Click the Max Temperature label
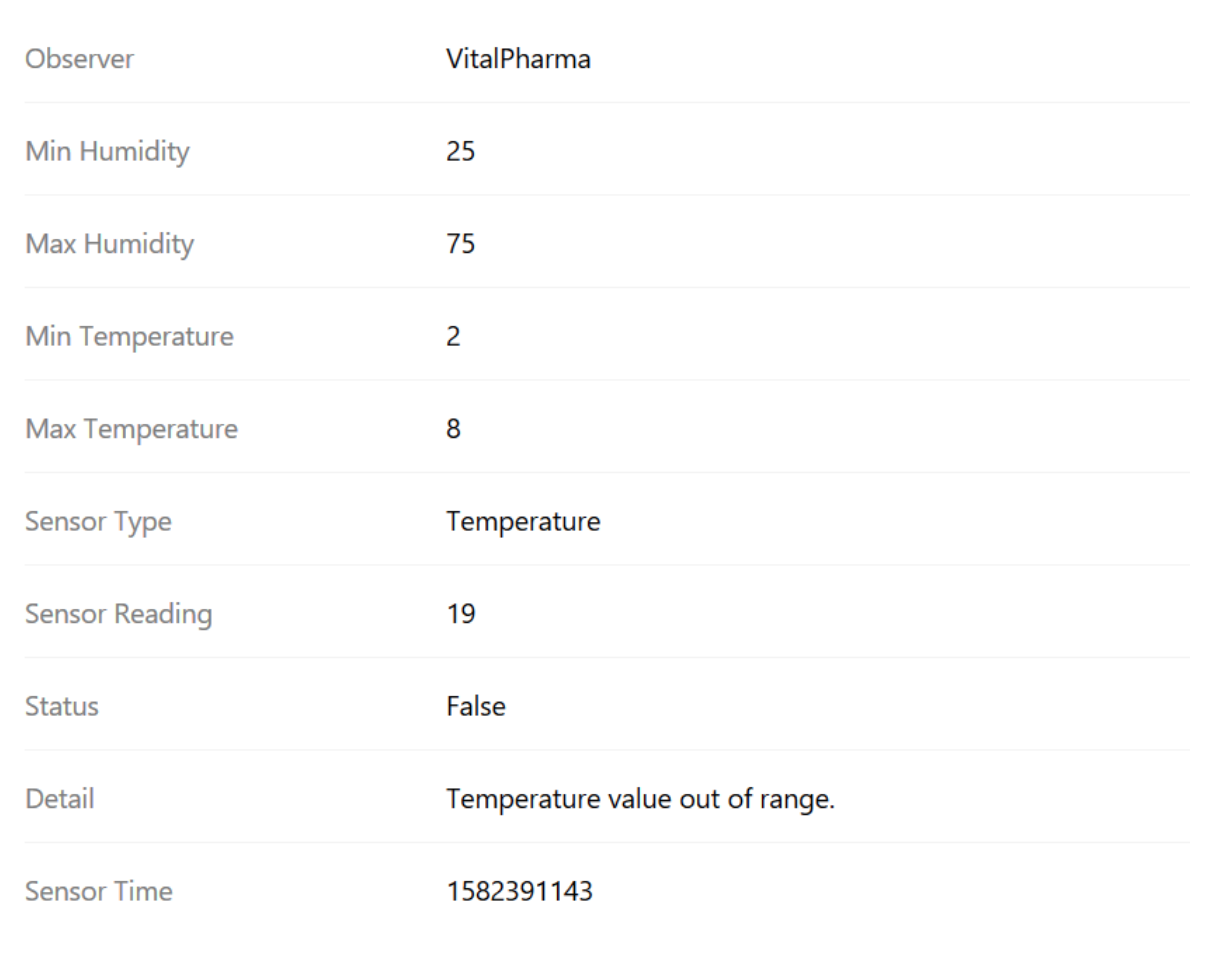 click(131, 429)
